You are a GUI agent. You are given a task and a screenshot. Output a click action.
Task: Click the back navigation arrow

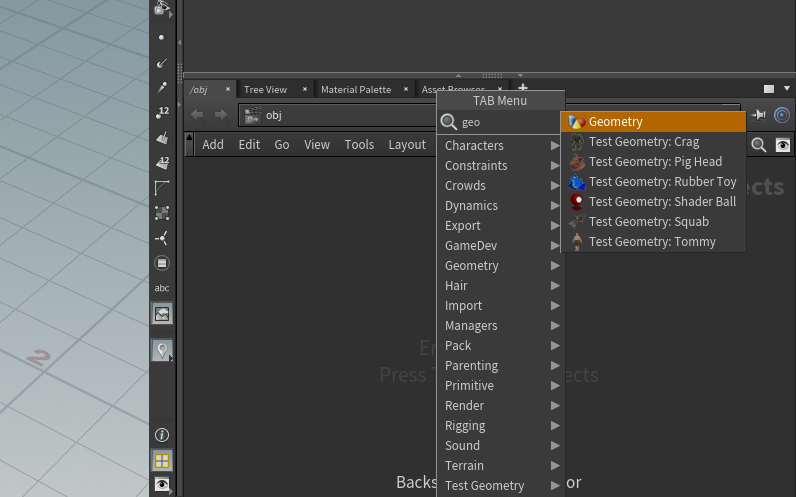[197, 115]
